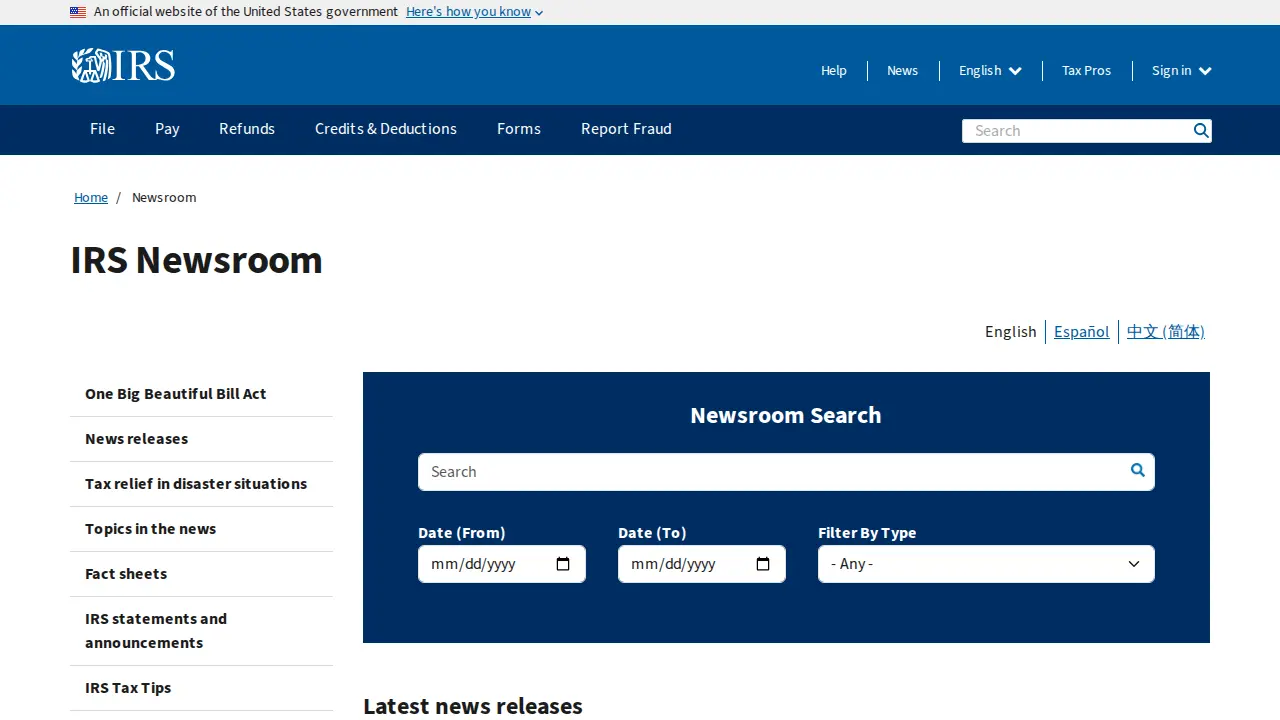
Task: Open the Credits & Deductions menu
Action: click(386, 129)
